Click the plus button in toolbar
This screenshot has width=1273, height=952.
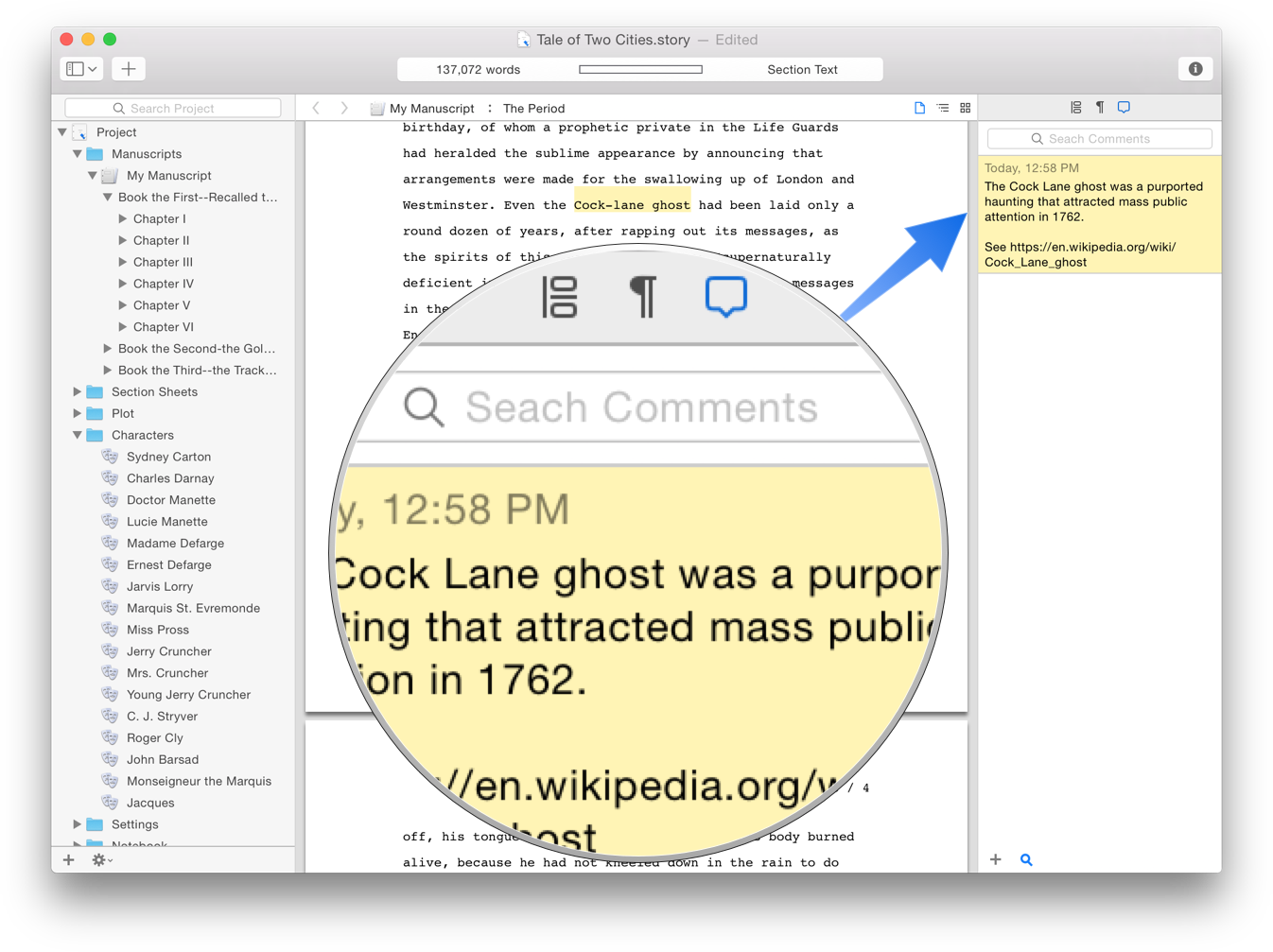tap(129, 69)
